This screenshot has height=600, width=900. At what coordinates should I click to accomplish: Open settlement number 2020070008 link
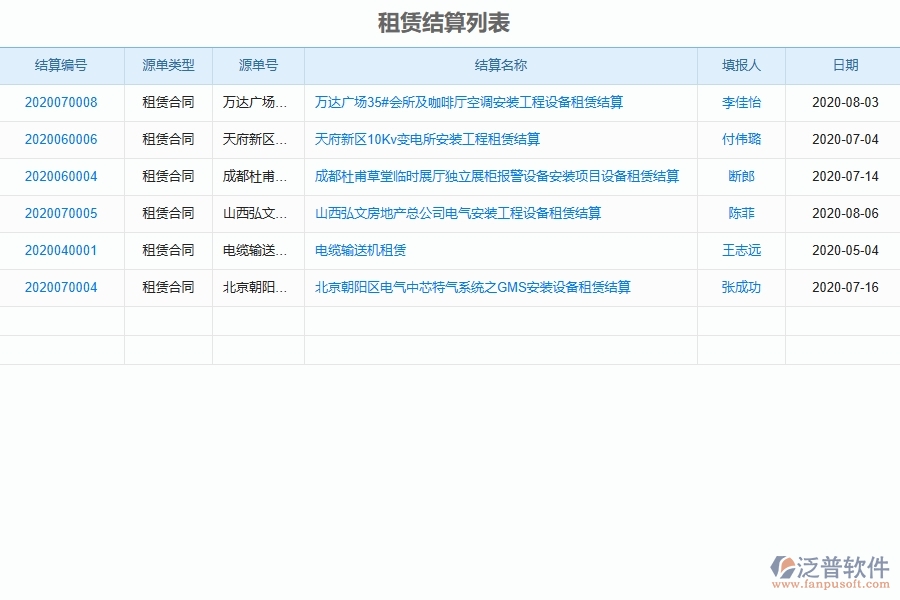[61, 102]
